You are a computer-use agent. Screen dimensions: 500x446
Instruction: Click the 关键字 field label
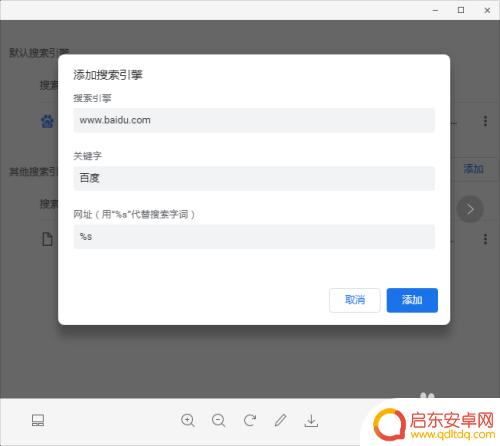tap(87, 156)
